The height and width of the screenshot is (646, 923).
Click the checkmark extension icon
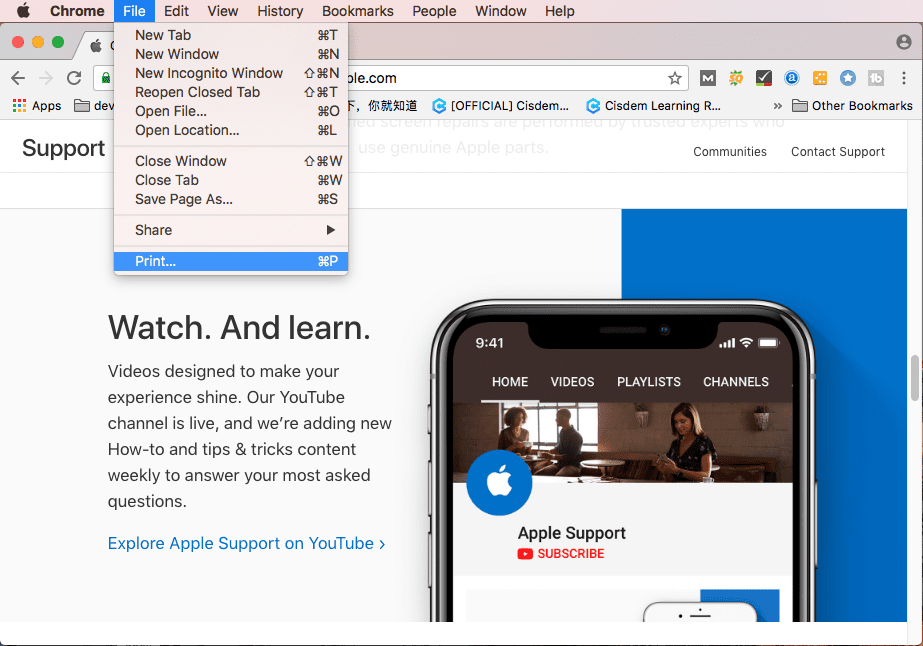(x=763, y=78)
